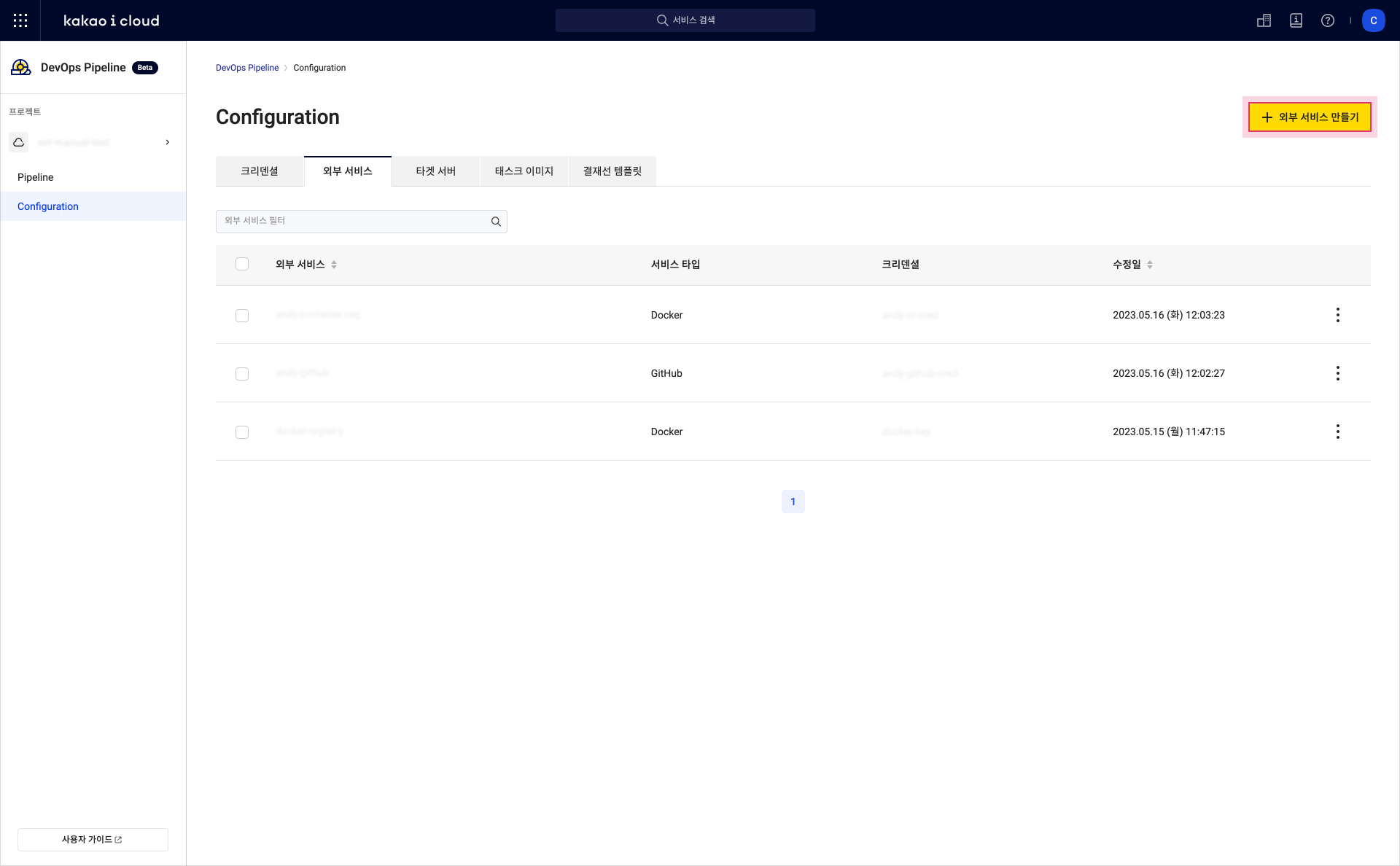Click the date 2023.05.16 (화) 12:02:27
The width and height of the screenshot is (1400, 866).
click(1169, 373)
